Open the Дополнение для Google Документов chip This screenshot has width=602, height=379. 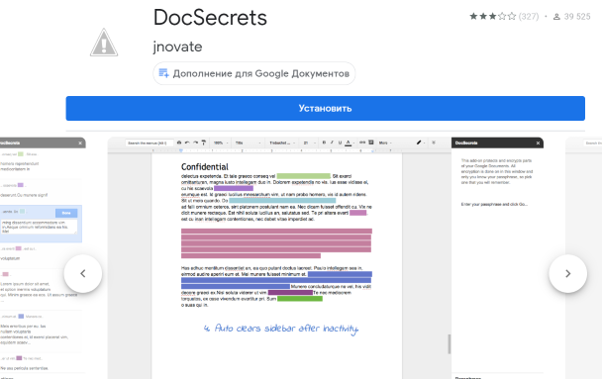click(254, 73)
